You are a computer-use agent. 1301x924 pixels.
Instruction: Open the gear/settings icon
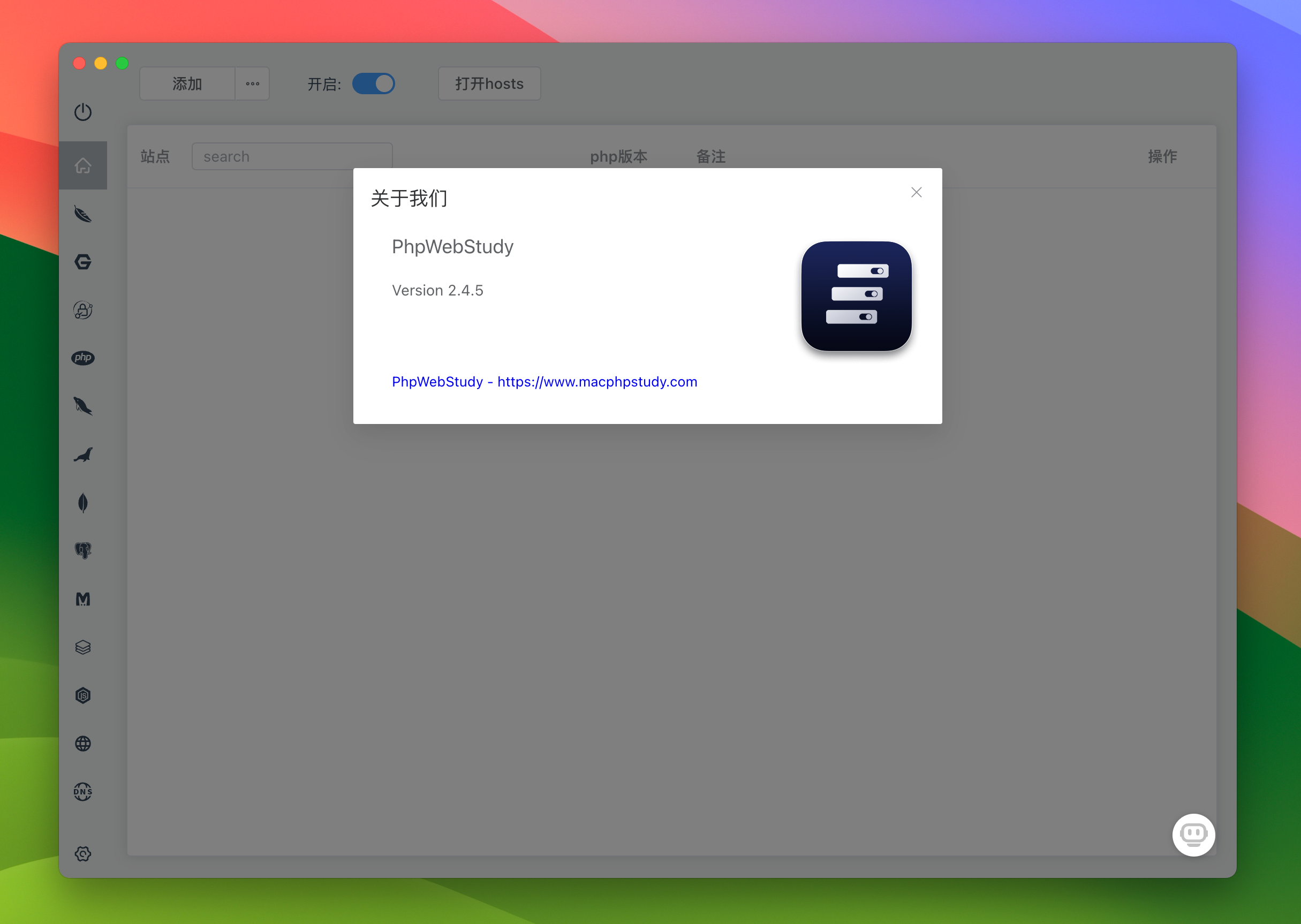84,853
